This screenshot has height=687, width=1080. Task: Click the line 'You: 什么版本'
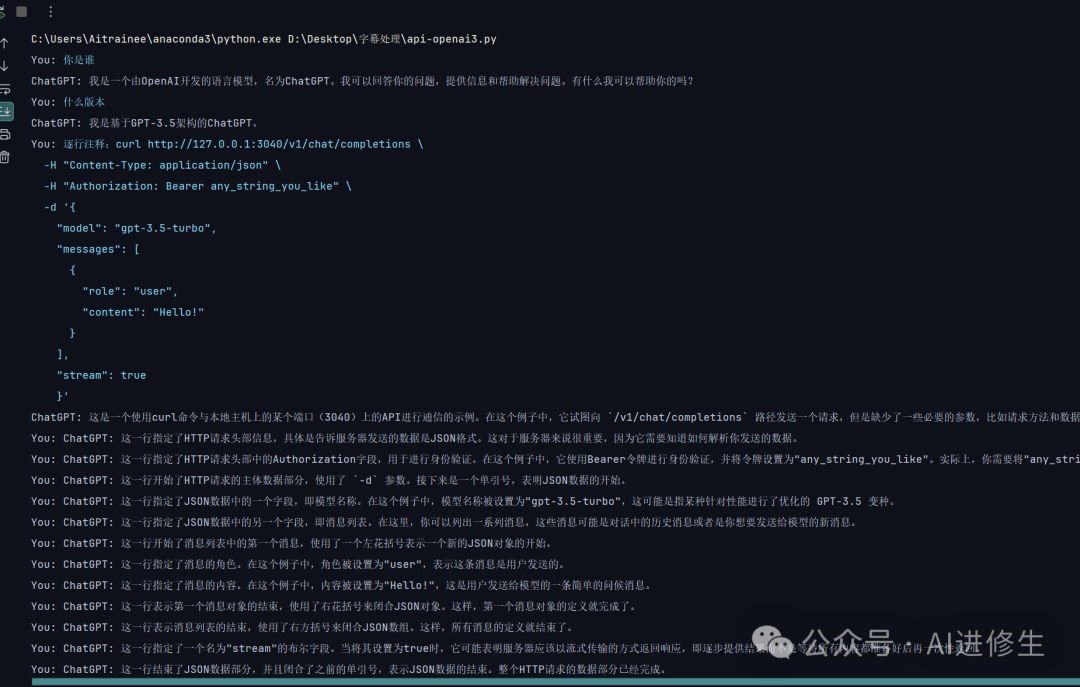click(68, 102)
